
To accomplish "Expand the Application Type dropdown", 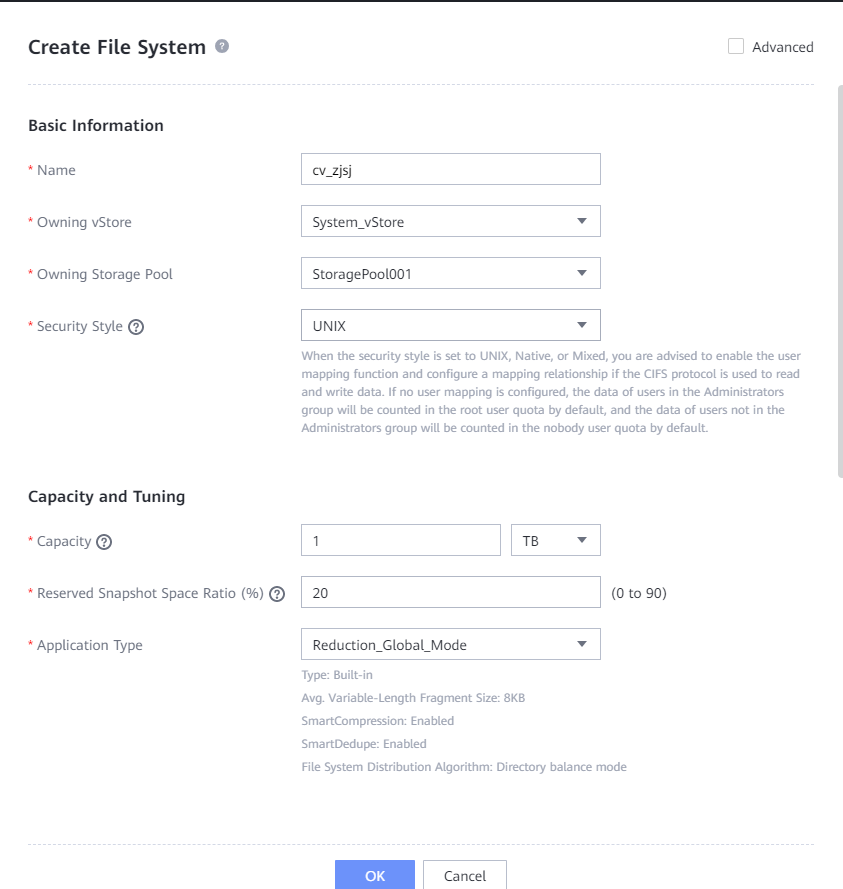I will pyautogui.click(x=450, y=644).
